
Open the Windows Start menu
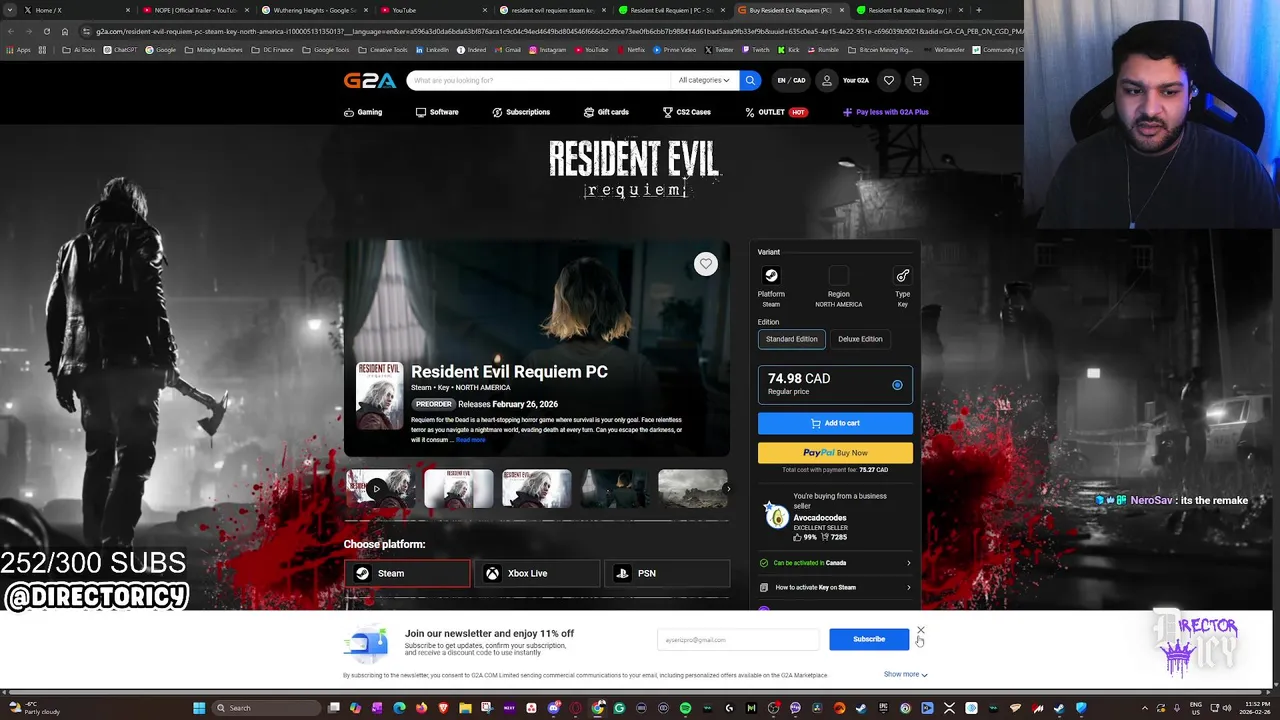[199, 708]
